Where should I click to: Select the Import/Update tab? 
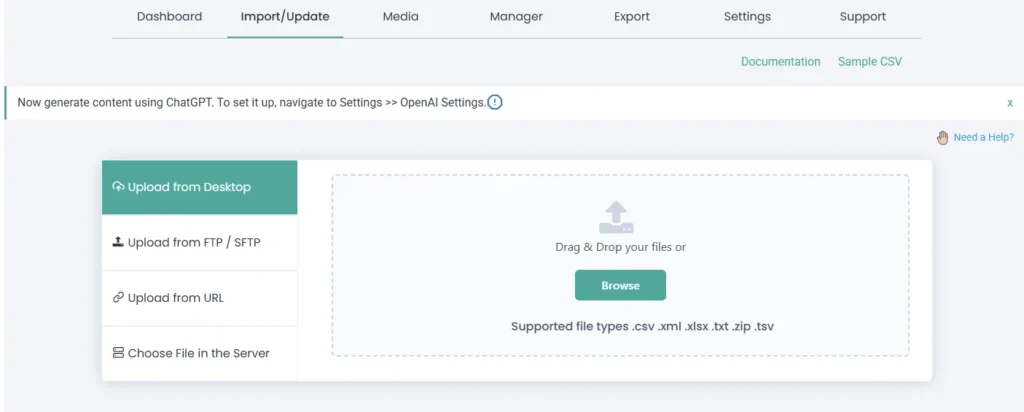coord(285,17)
